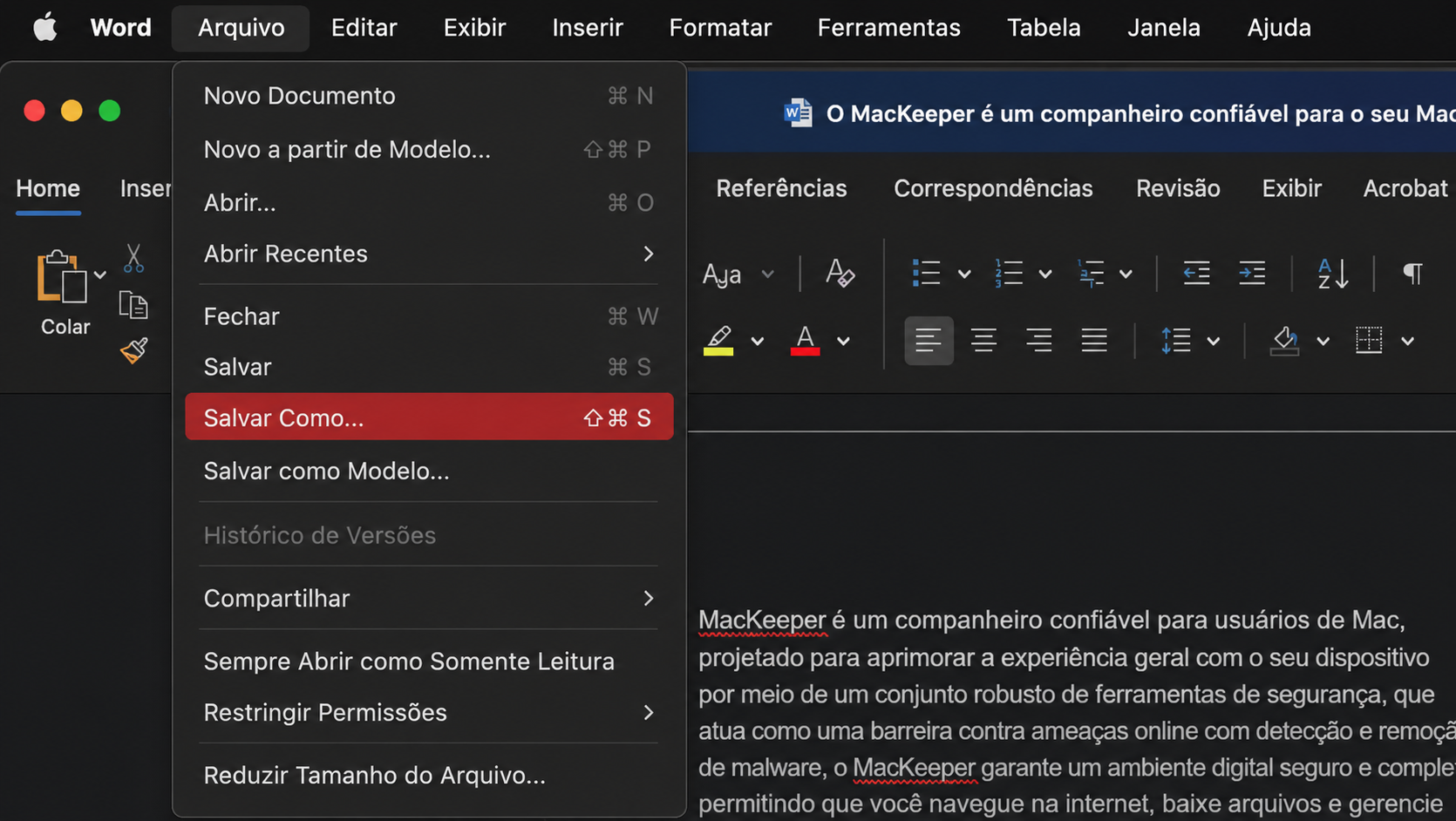Open bullet list style dropdown arrow
The image size is (1456, 821).
(964, 275)
